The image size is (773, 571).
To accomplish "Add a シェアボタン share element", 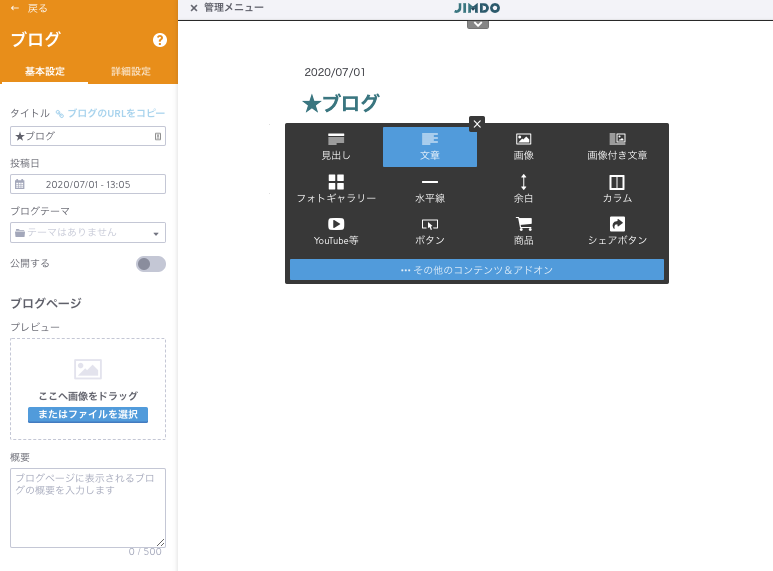I will click(x=617, y=232).
